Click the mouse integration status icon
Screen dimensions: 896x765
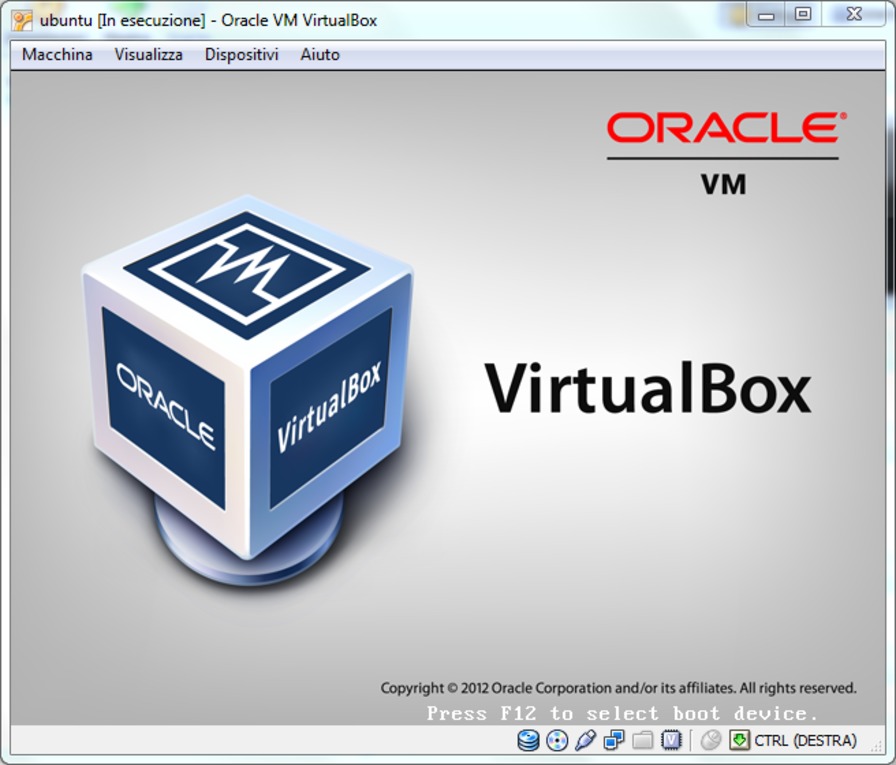[x=710, y=740]
